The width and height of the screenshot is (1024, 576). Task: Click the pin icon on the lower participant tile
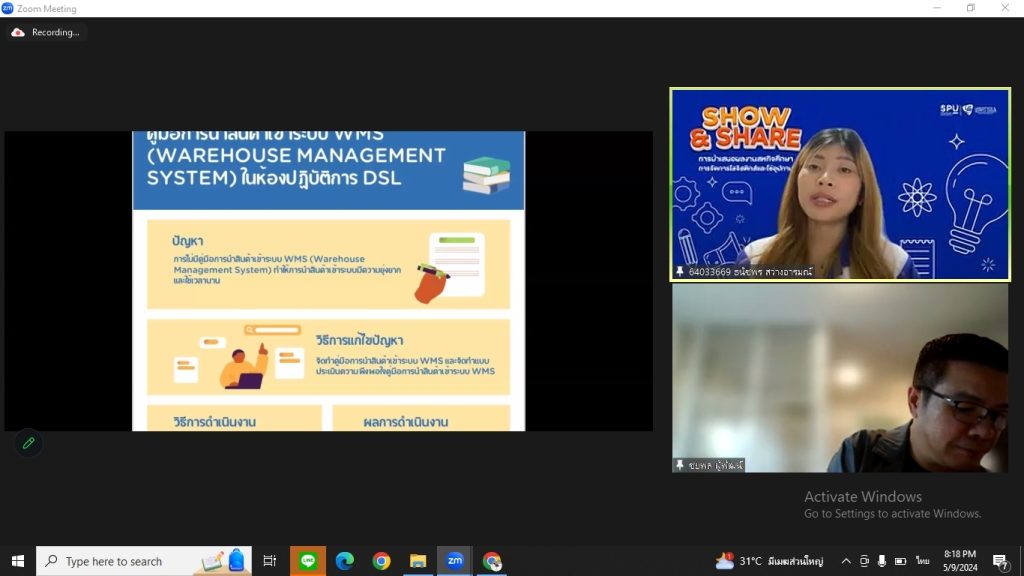(x=680, y=465)
